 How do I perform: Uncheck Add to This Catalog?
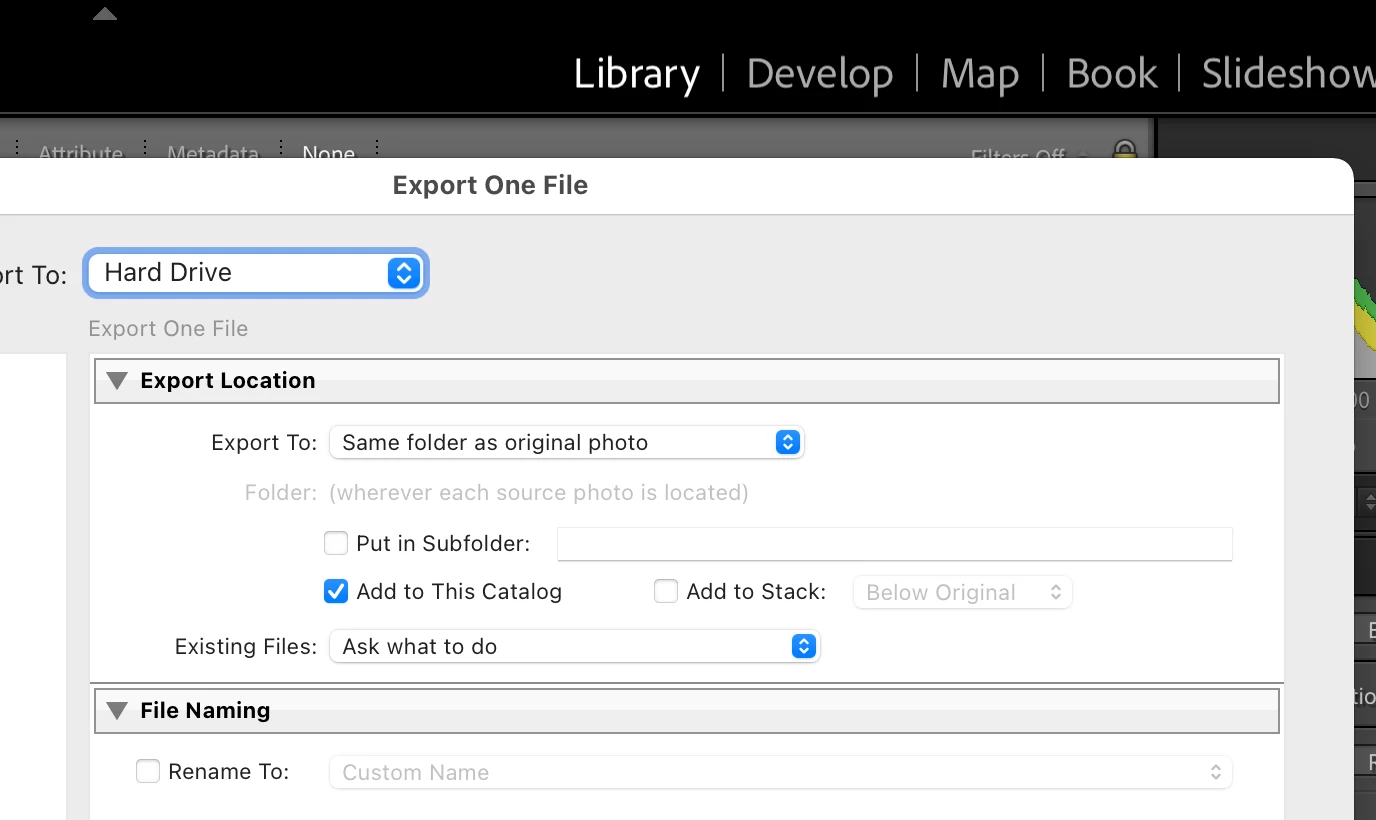336,592
